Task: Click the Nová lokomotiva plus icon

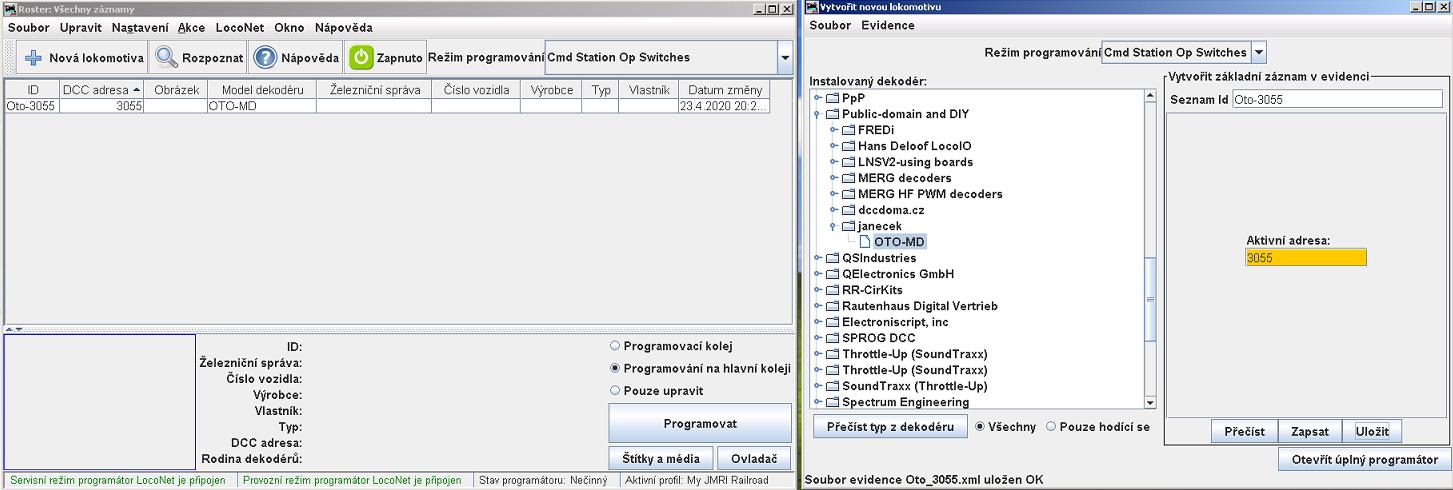Action: (x=32, y=58)
